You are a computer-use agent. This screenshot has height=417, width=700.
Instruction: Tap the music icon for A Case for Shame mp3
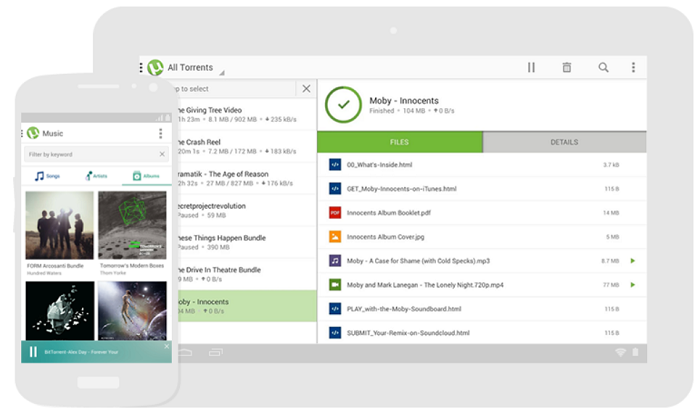(x=335, y=261)
